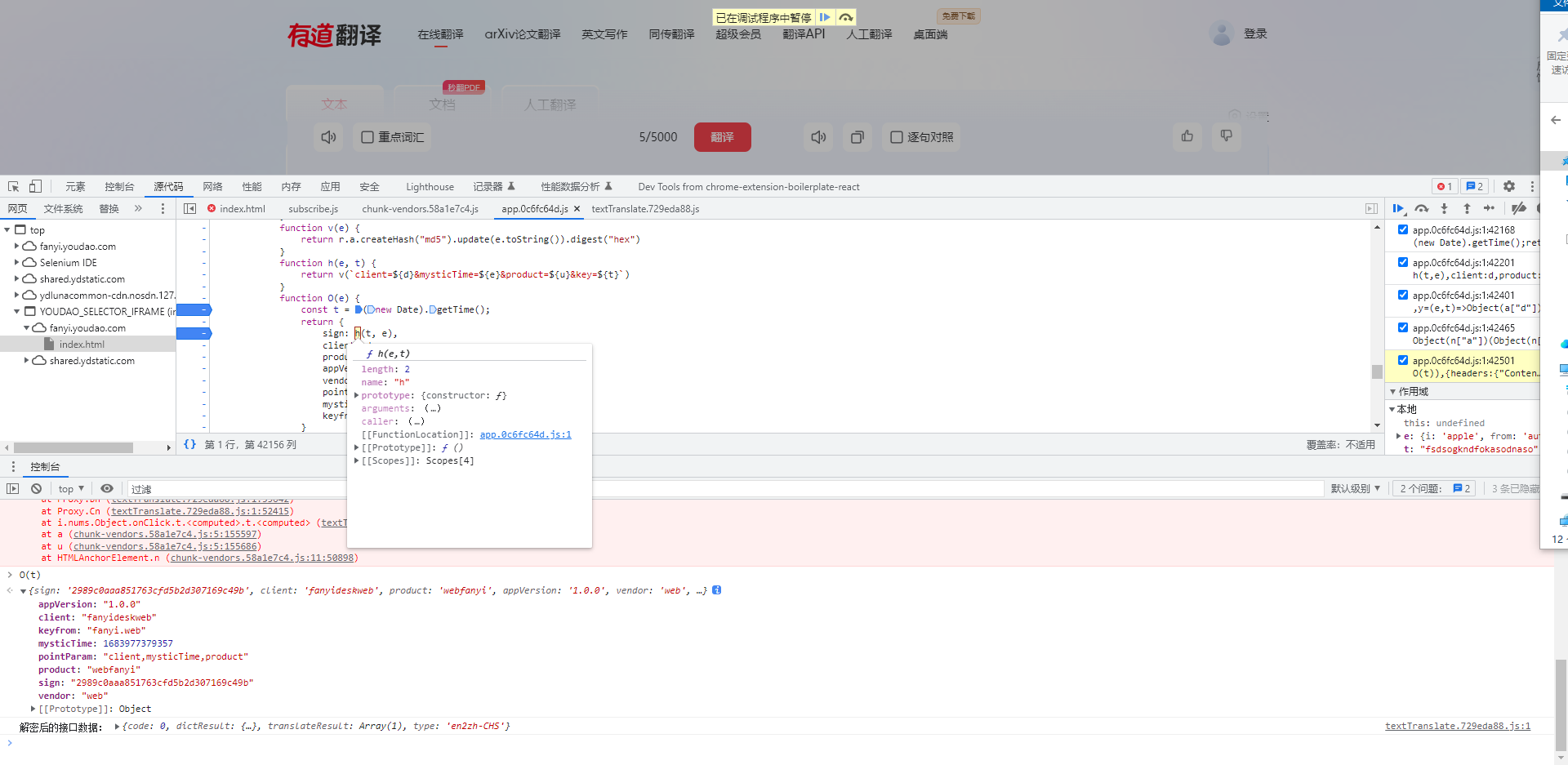
Task: Expand [[Scopes]] in the function popup
Action: [x=356, y=461]
